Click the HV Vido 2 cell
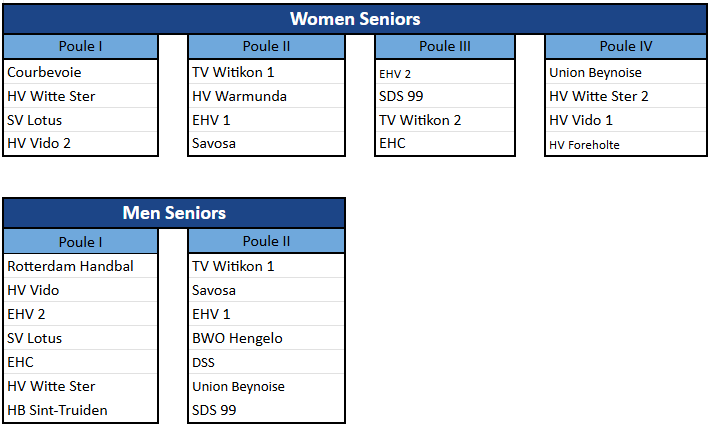Screen dimensions: 713x426 (x=80, y=144)
